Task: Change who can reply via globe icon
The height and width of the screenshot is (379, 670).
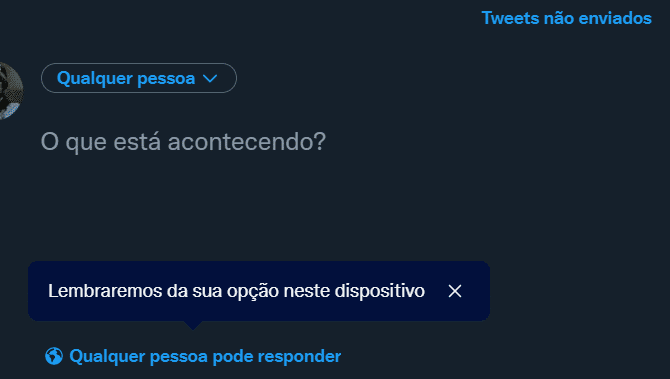Action: (x=54, y=356)
